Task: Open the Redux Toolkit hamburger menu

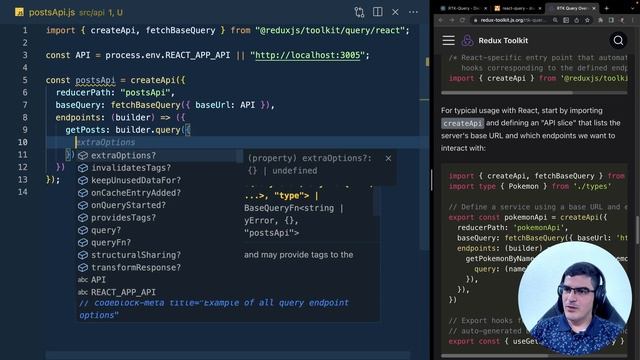Action: [448, 40]
